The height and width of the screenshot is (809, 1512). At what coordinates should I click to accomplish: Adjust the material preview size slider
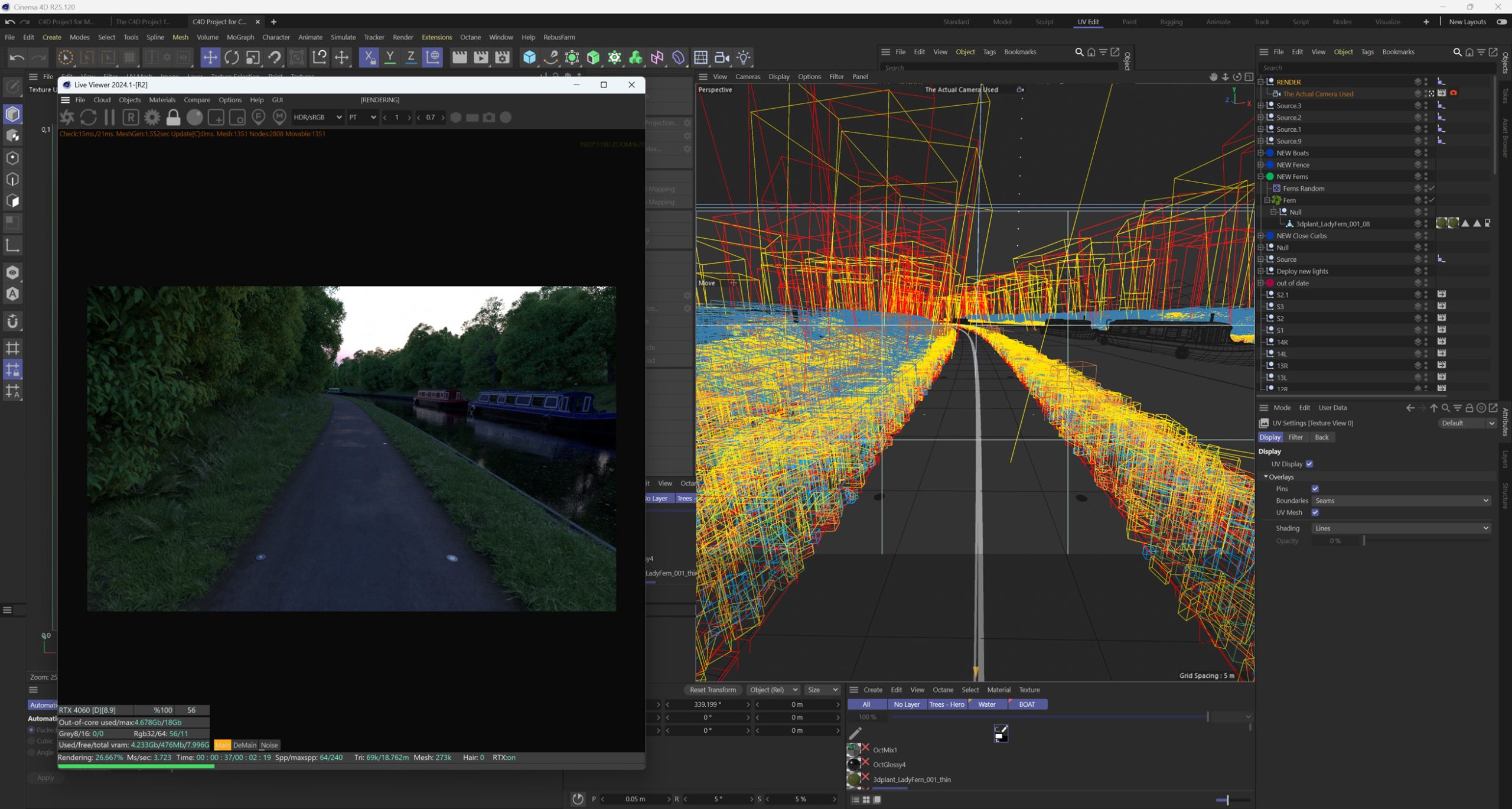[1227, 800]
